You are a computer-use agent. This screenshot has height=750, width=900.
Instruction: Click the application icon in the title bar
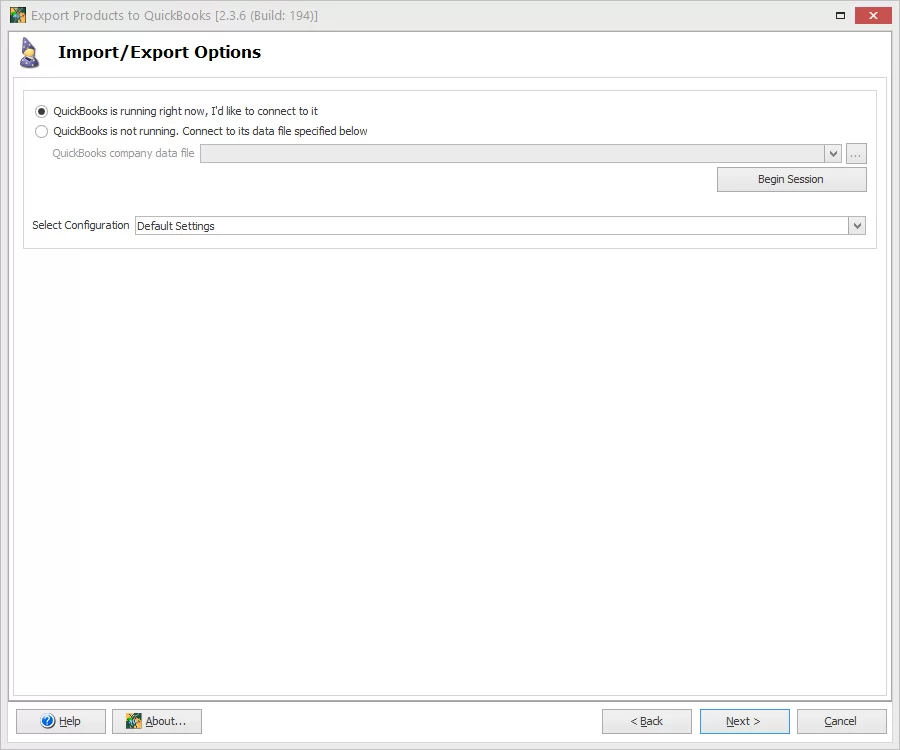pyautogui.click(x=19, y=15)
